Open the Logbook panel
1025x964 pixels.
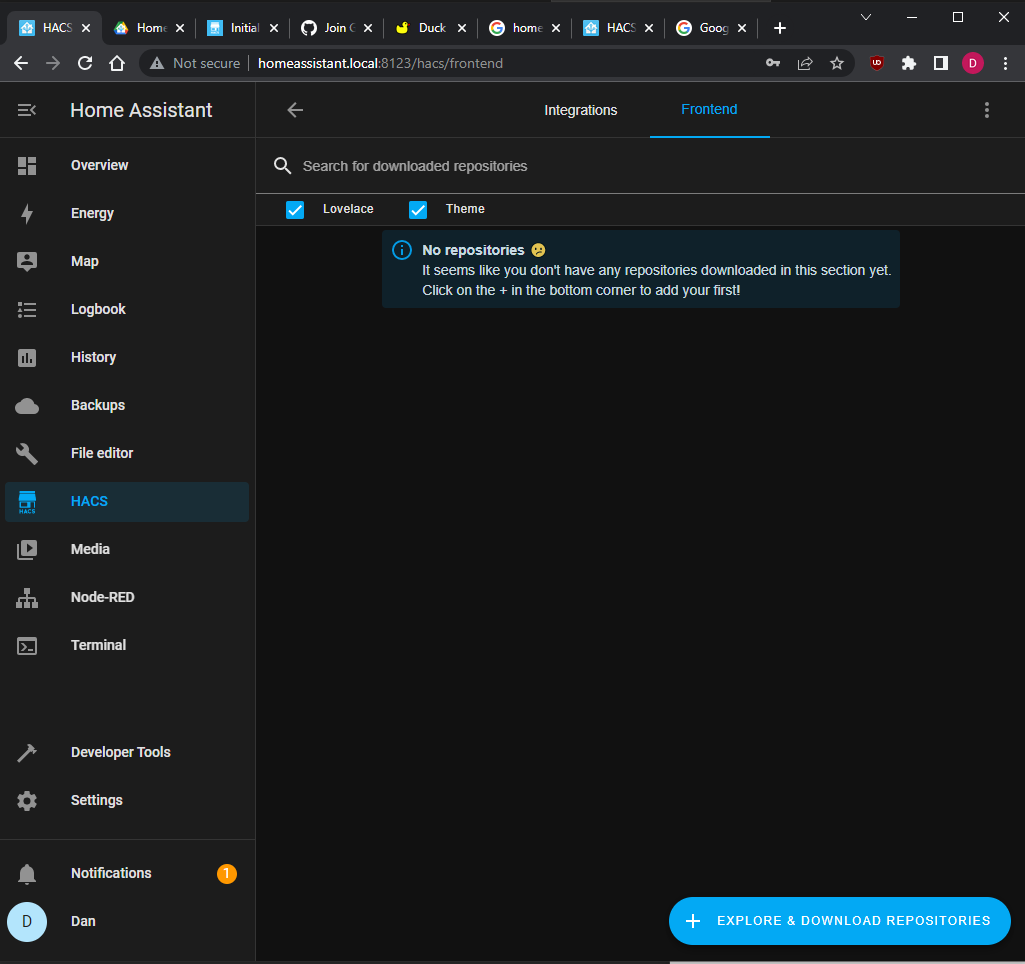click(x=127, y=310)
